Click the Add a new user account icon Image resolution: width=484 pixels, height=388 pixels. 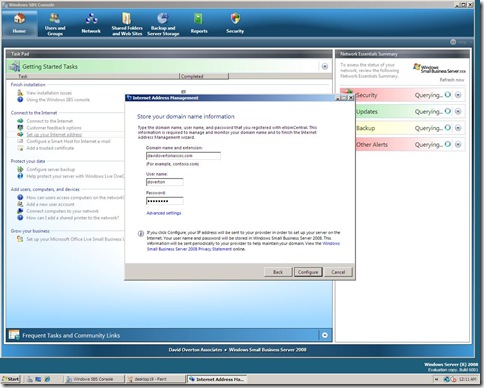click(20, 204)
